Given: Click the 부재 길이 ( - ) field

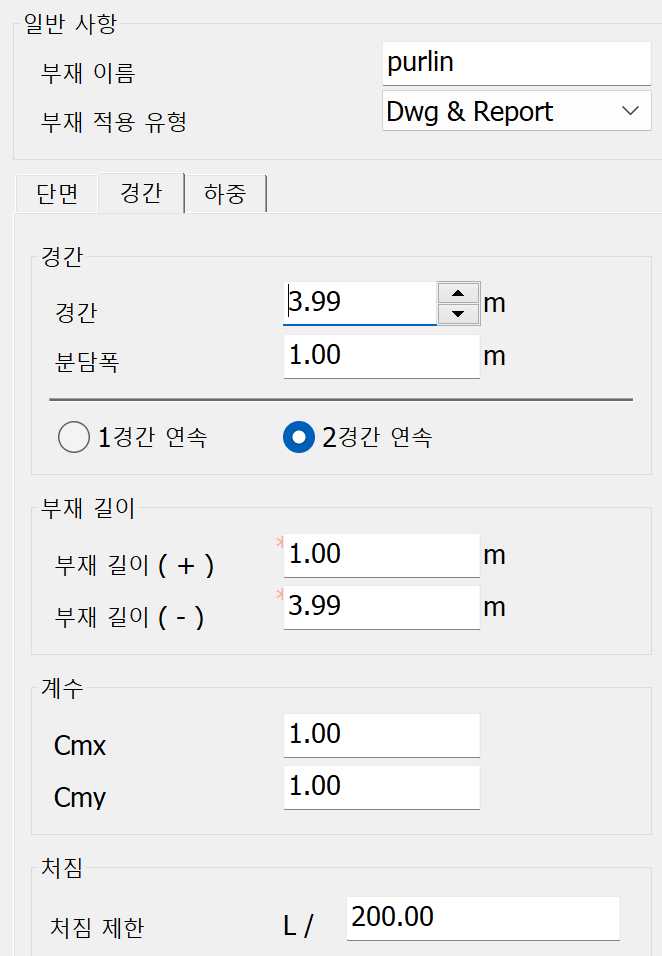Looking at the screenshot, I should [381, 606].
